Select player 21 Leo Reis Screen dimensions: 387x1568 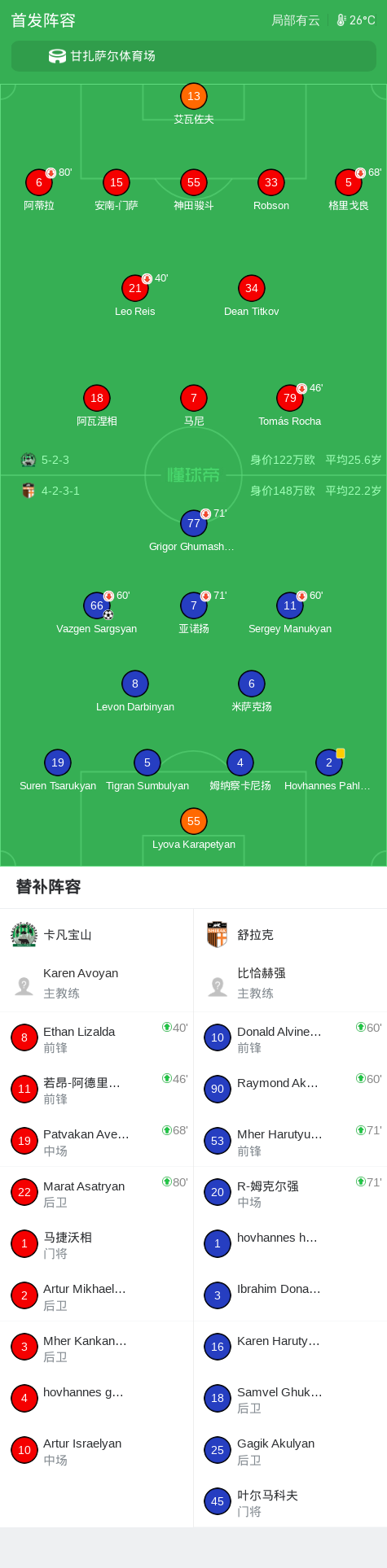coord(135,296)
